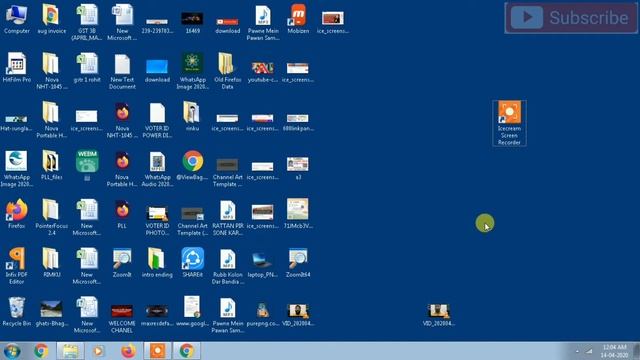Select the youtube-c image thumbnail
The height and width of the screenshot is (360, 640).
click(262, 71)
